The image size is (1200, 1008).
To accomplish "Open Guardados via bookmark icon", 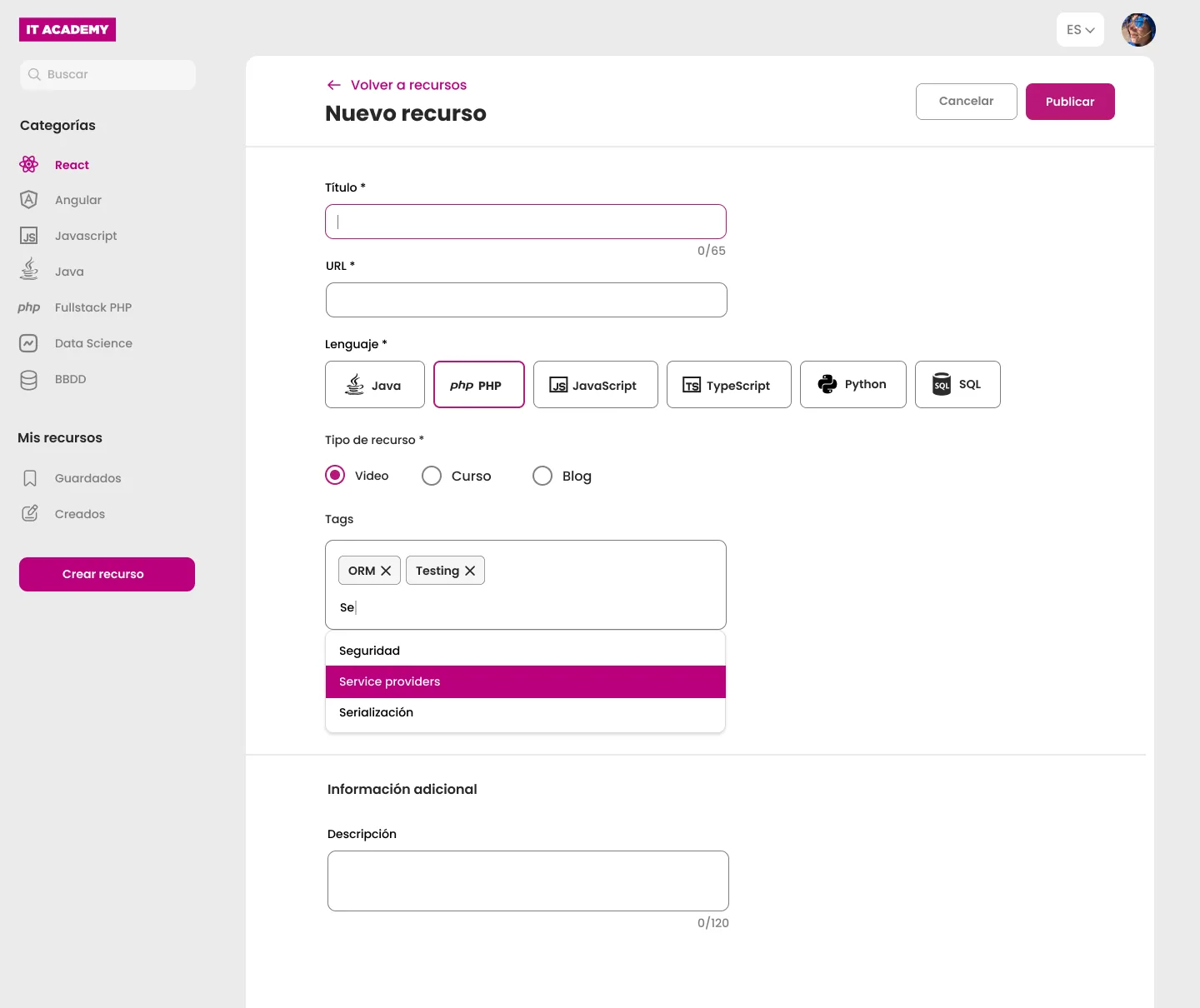I will click(30, 478).
